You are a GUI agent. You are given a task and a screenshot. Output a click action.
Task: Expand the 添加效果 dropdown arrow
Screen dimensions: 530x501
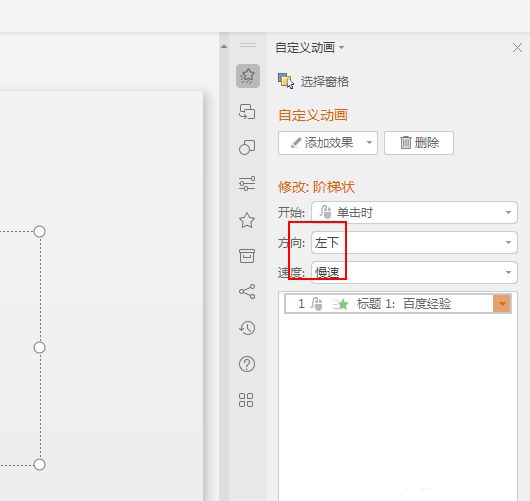[x=369, y=143]
